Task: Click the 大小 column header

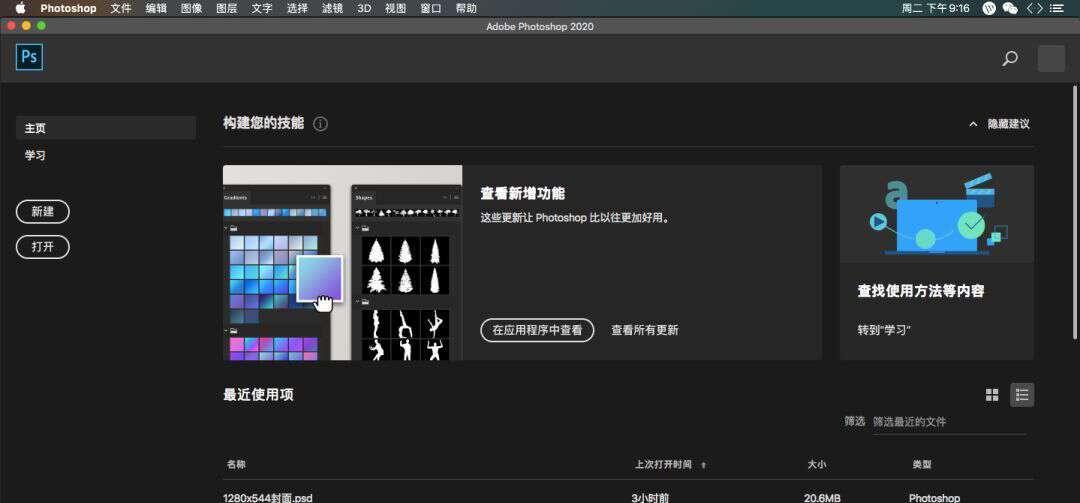Action: (817, 465)
